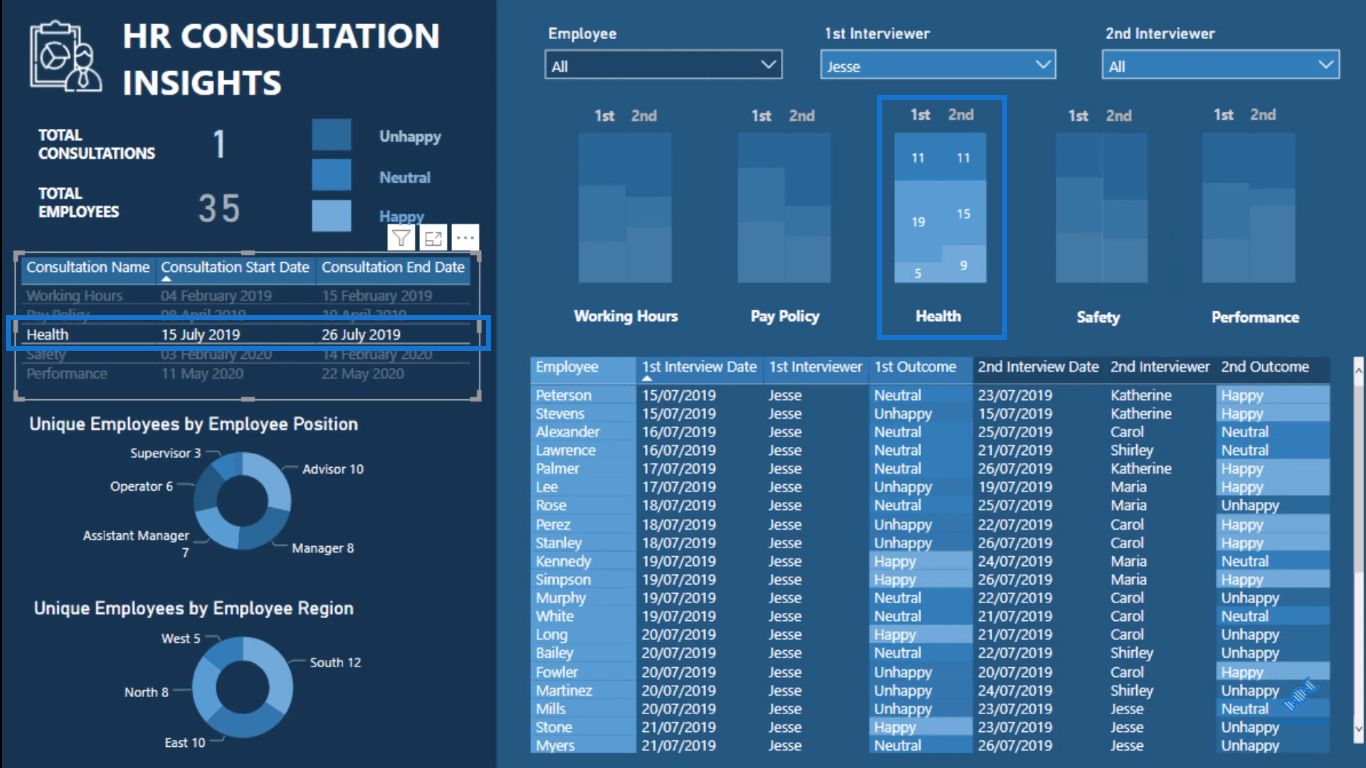The image size is (1366, 768).
Task: Click the West 5 region label
Action: [x=181, y=638]
